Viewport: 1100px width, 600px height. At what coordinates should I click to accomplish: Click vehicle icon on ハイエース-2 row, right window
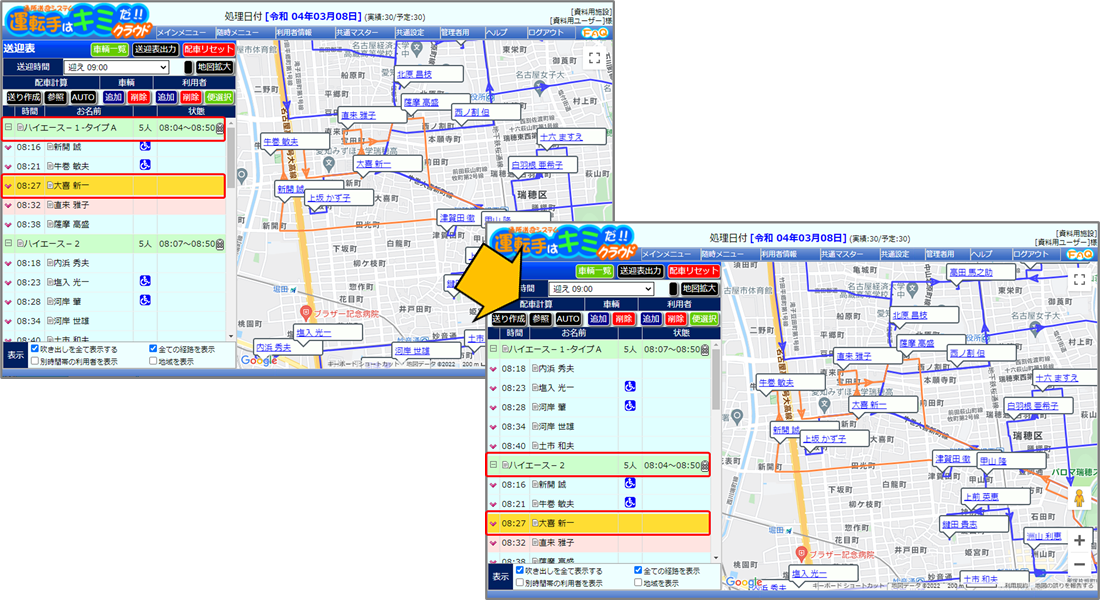coord(705,465)
